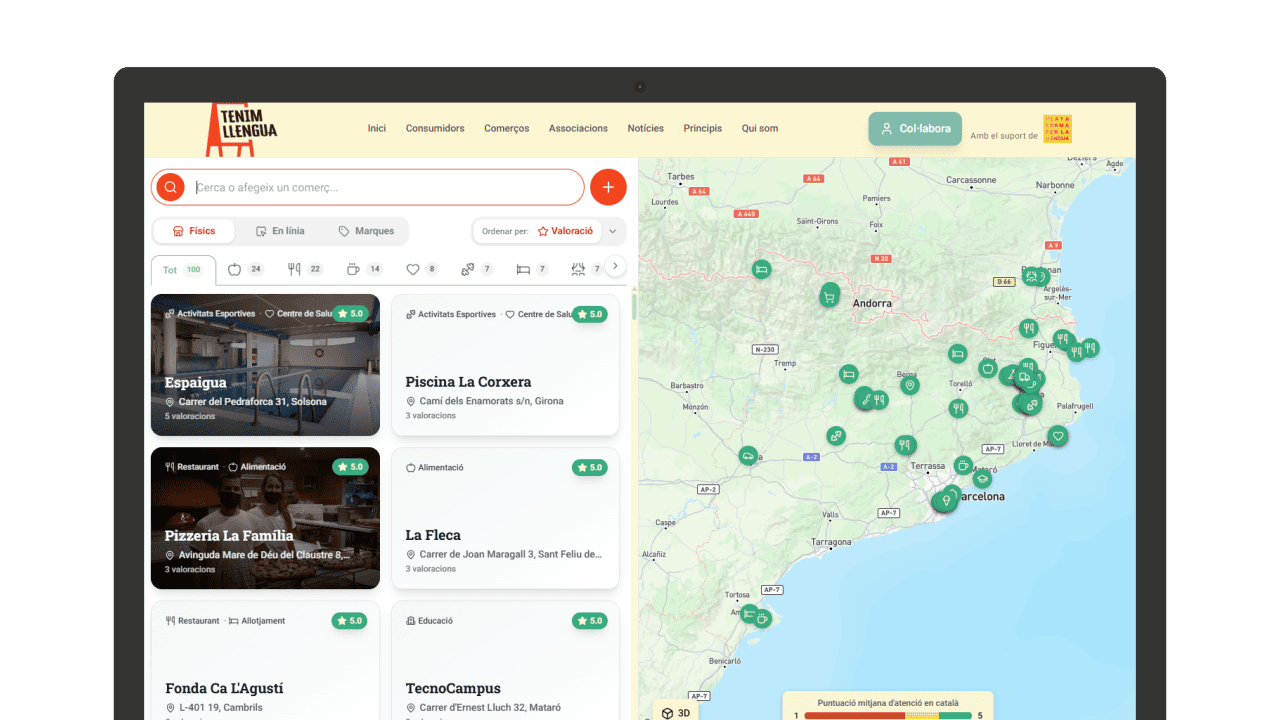Add a new shop with plus button
The image size is (1280, 720).
(608, 187)
